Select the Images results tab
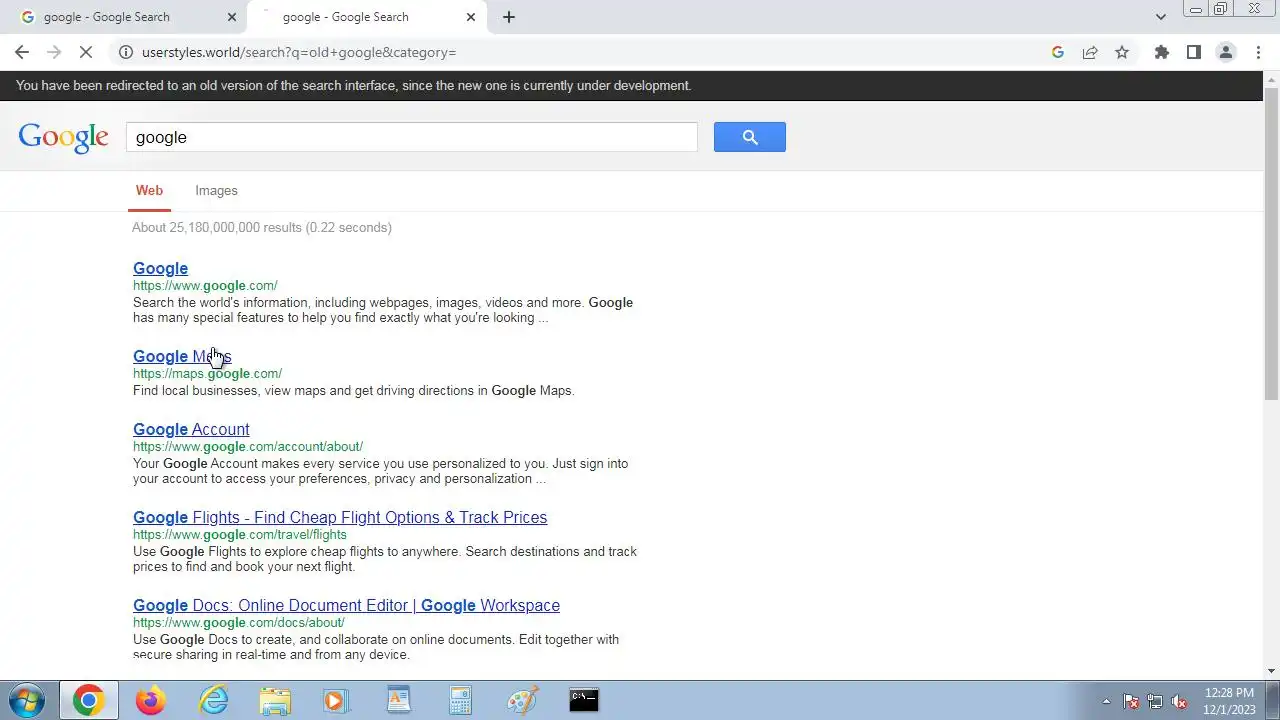This screenshot has width=1280, height=720. (x=216, y=190)
